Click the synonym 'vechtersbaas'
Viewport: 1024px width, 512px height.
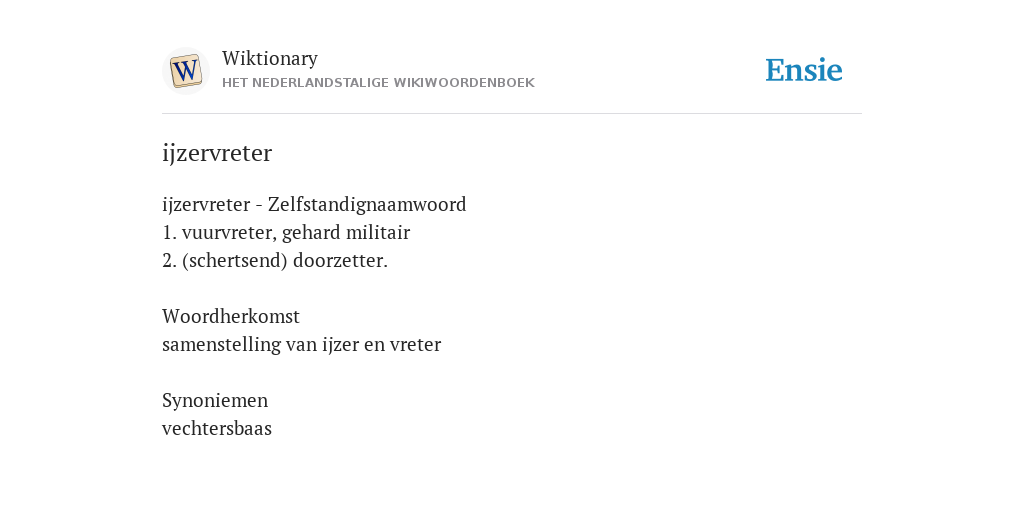pos(217,428)
